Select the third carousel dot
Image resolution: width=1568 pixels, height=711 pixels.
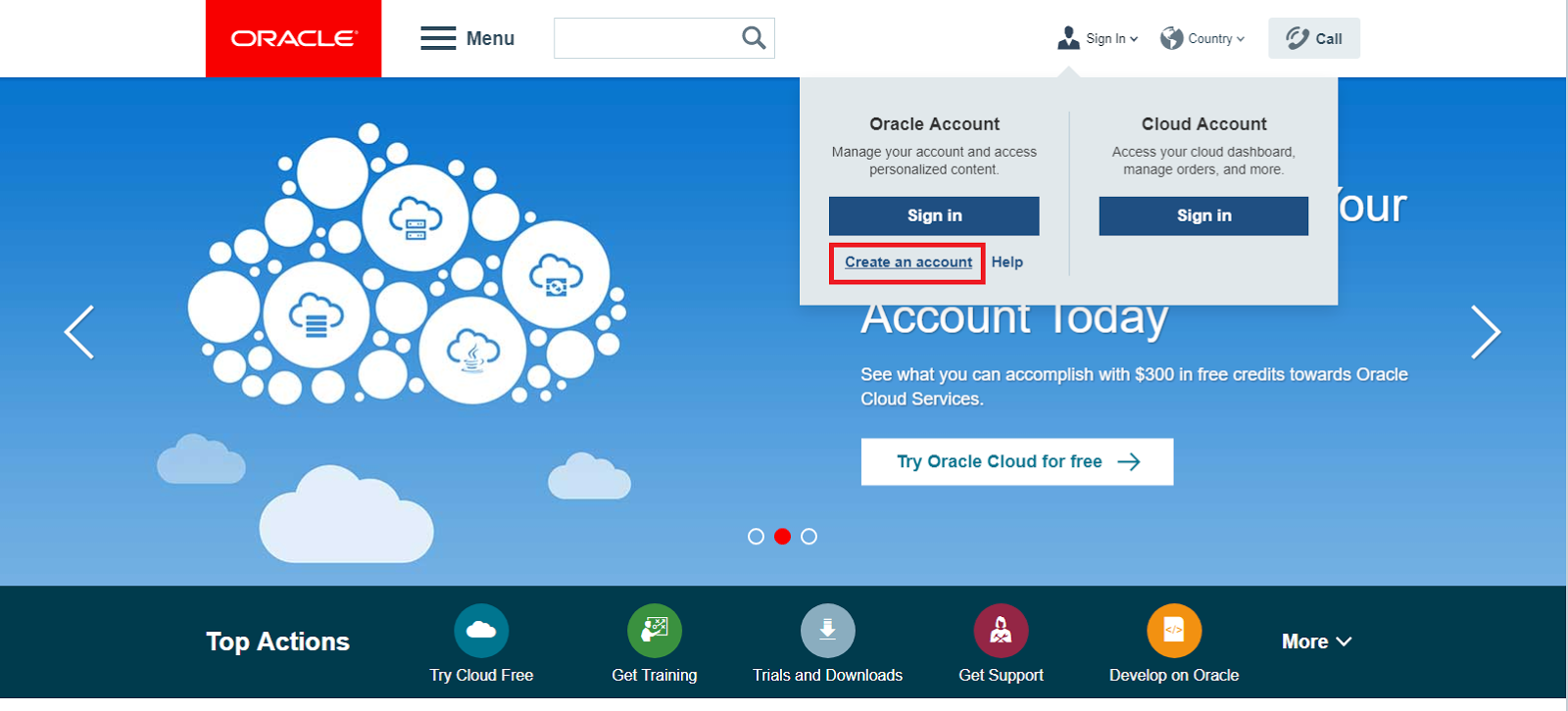tap(808, 537)
